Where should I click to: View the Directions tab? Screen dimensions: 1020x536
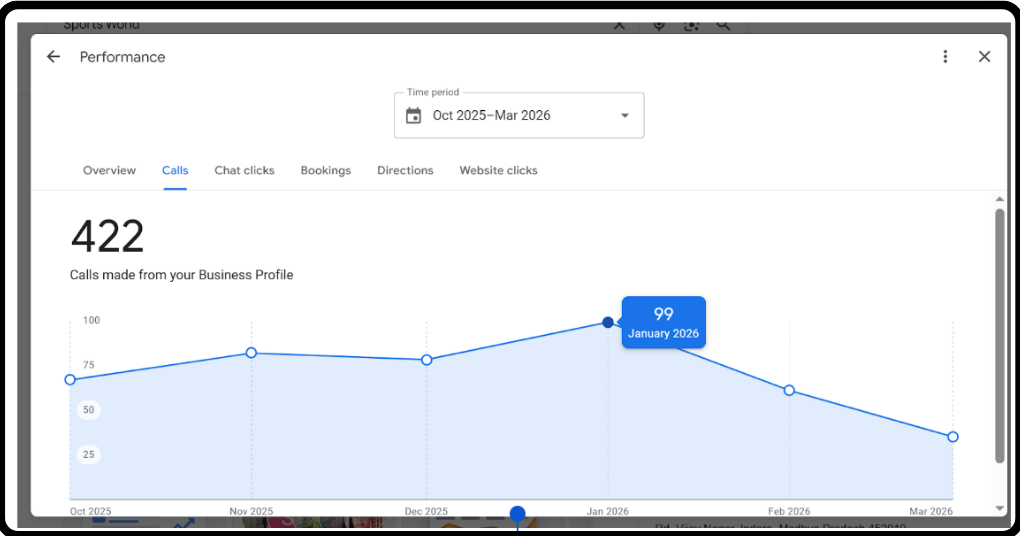click(x=405, y=171)
